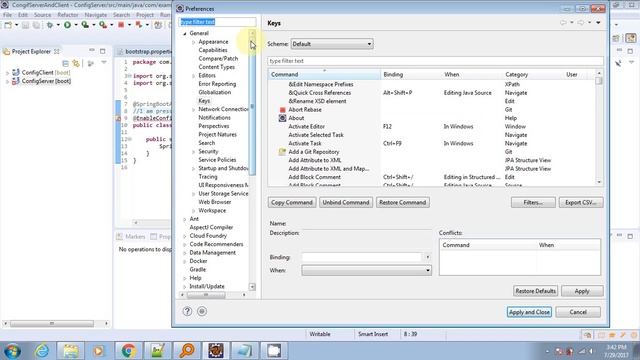Click the About row icon in Keys table
This screenshot has height=360, width=640.
click(282, 118)
